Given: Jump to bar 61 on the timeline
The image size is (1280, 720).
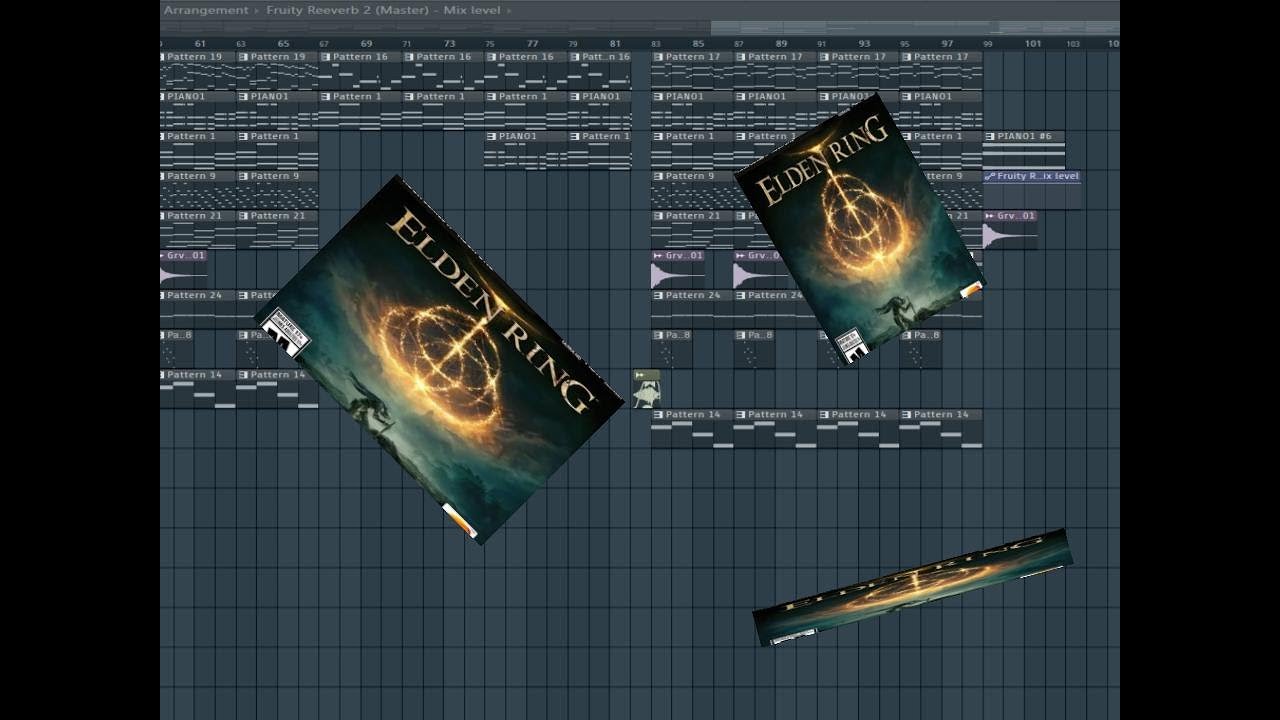Looking at the screenshot, I should pyautogui.click(x=201, y=44).
